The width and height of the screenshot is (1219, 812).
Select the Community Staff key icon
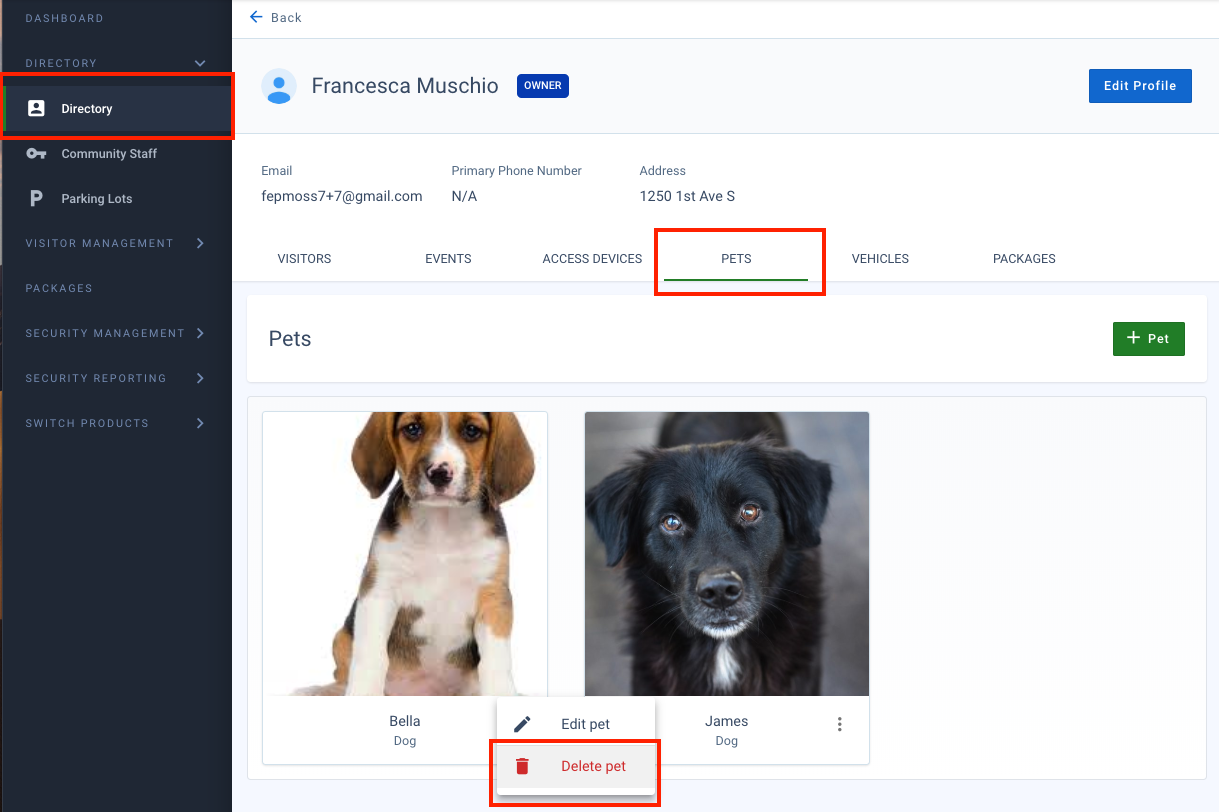pos(39,153)
